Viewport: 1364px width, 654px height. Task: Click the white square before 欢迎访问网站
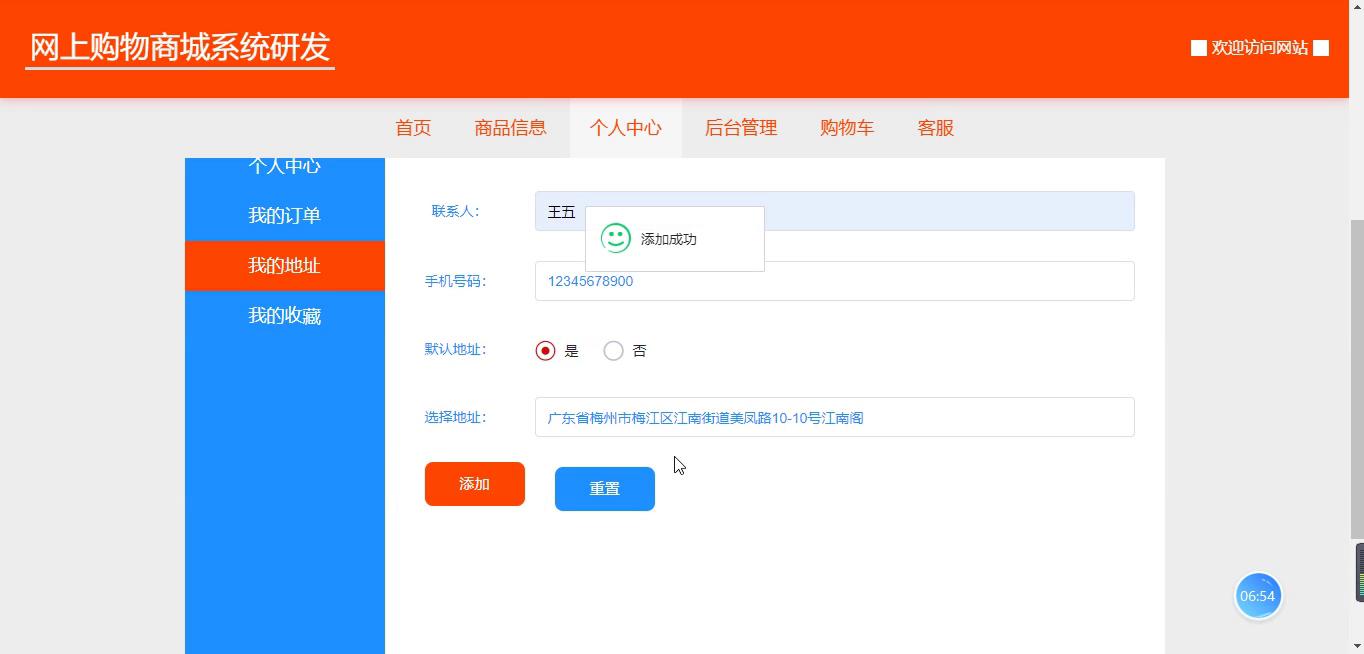[x=1198, y=48]
